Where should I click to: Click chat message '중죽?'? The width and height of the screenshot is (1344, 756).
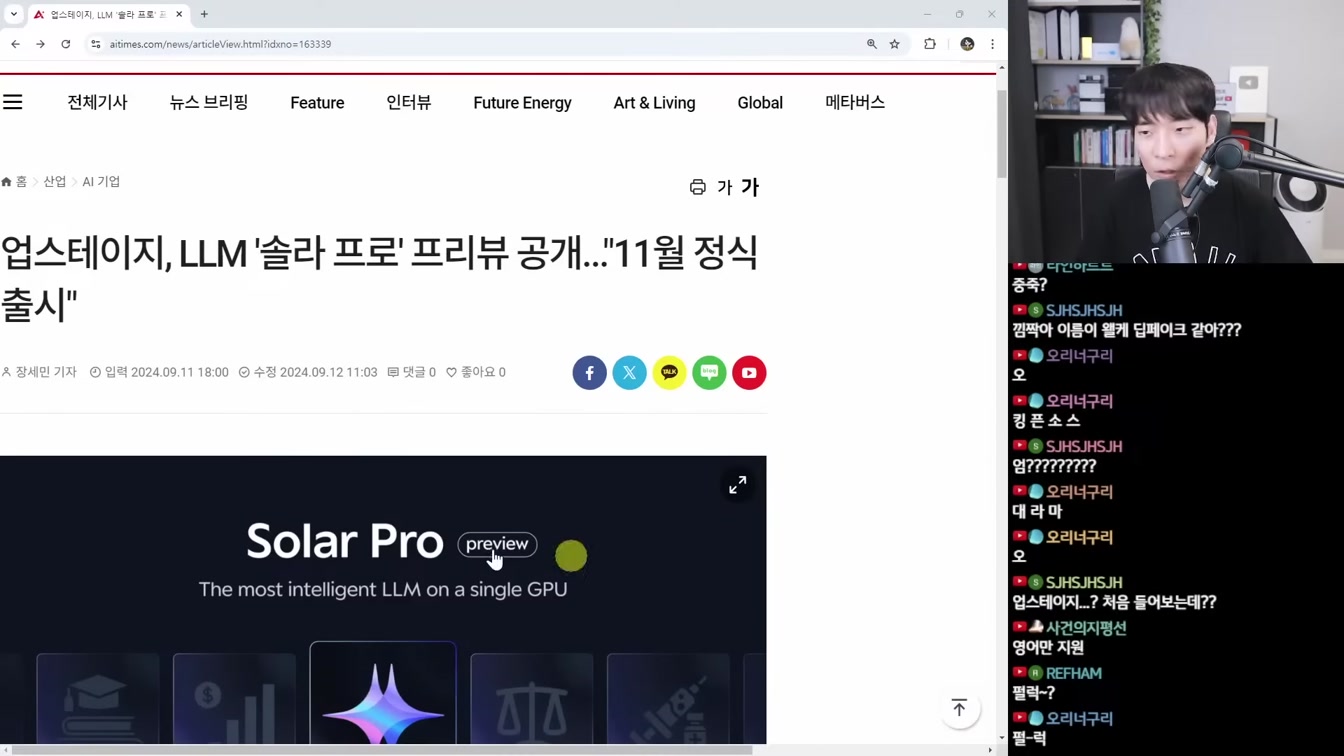click(x=1029, y=285)
